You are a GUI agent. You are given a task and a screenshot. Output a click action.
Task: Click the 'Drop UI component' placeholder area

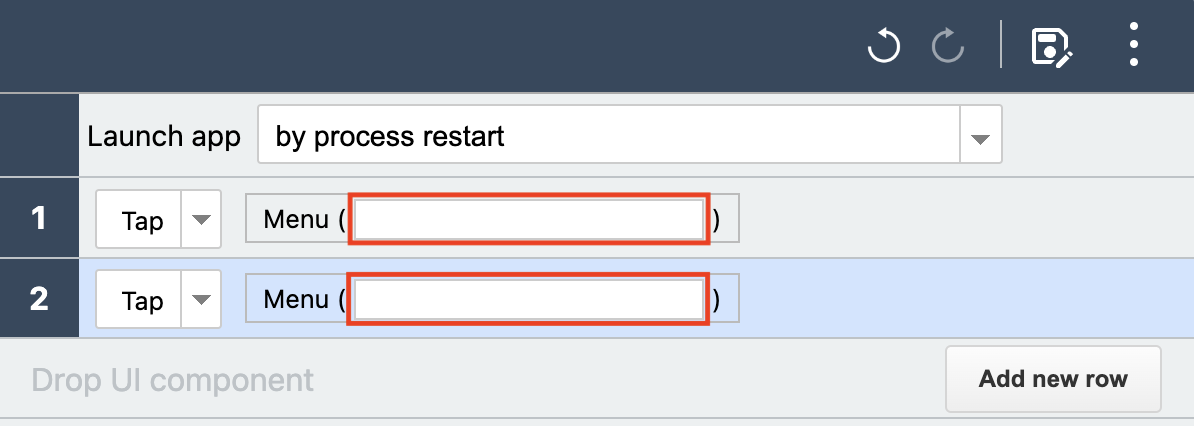(x=172, y=380)
